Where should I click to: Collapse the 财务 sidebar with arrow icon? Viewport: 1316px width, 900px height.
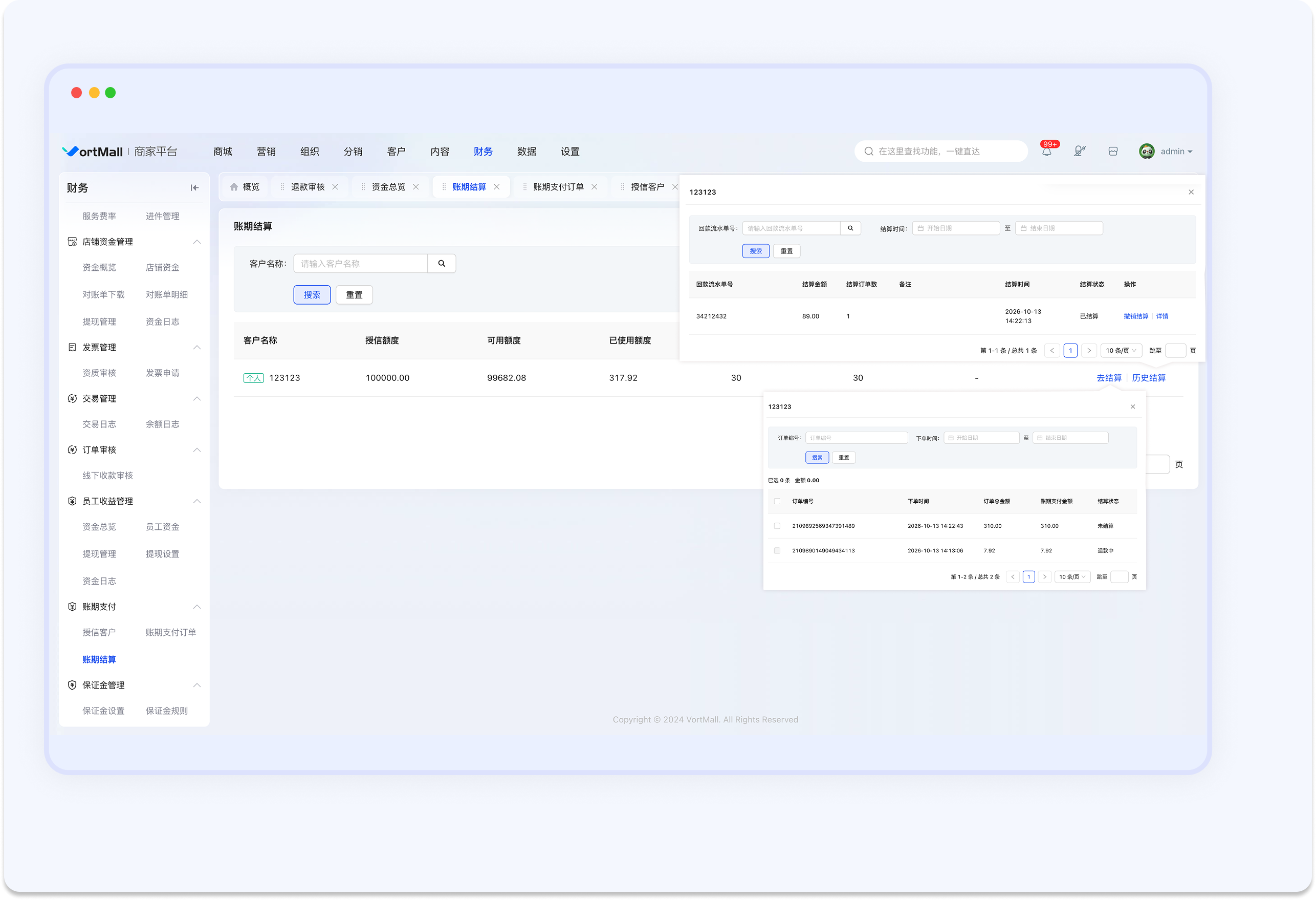(194, 187)
